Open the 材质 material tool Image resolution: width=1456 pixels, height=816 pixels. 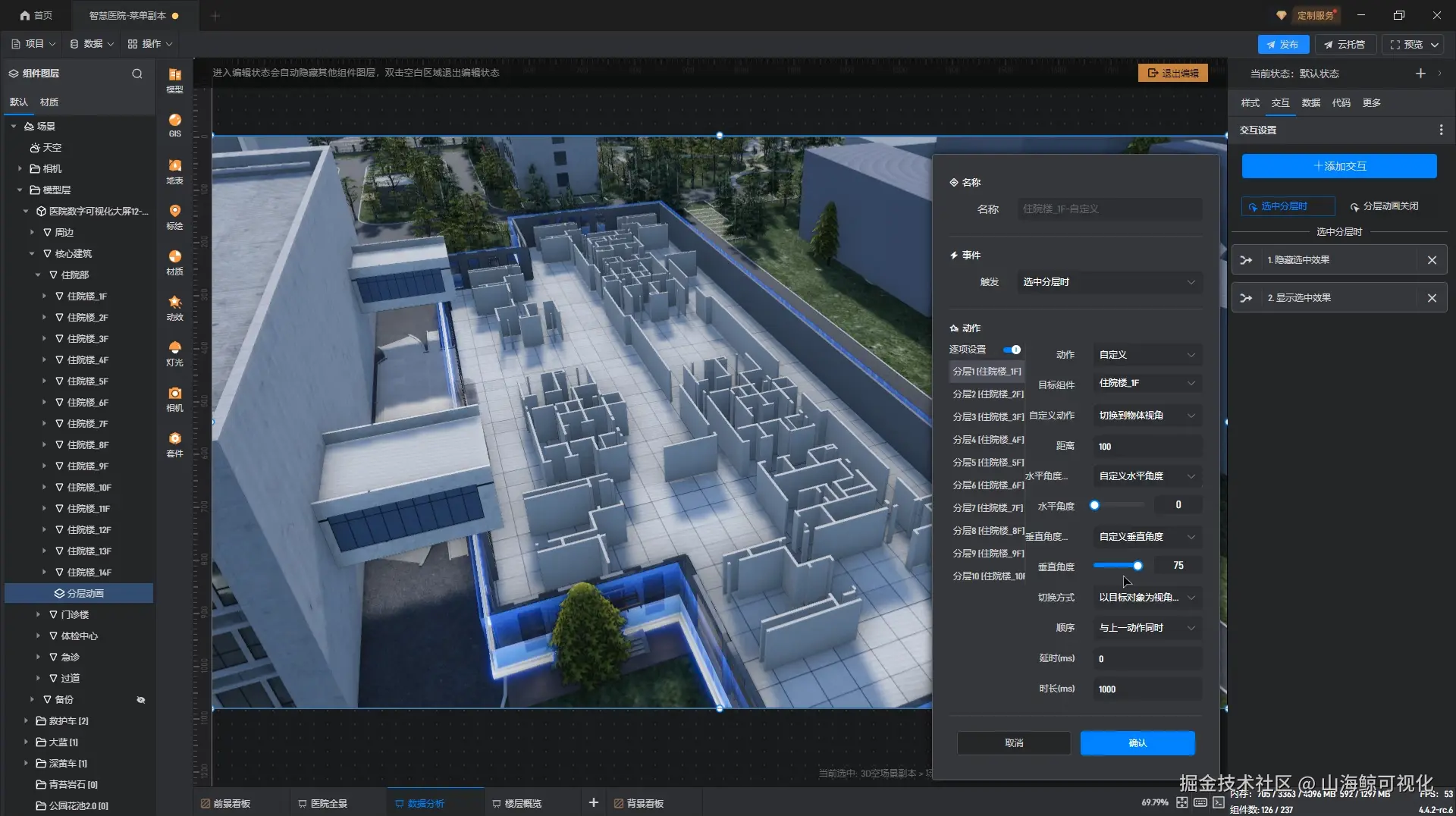point(174,262)
